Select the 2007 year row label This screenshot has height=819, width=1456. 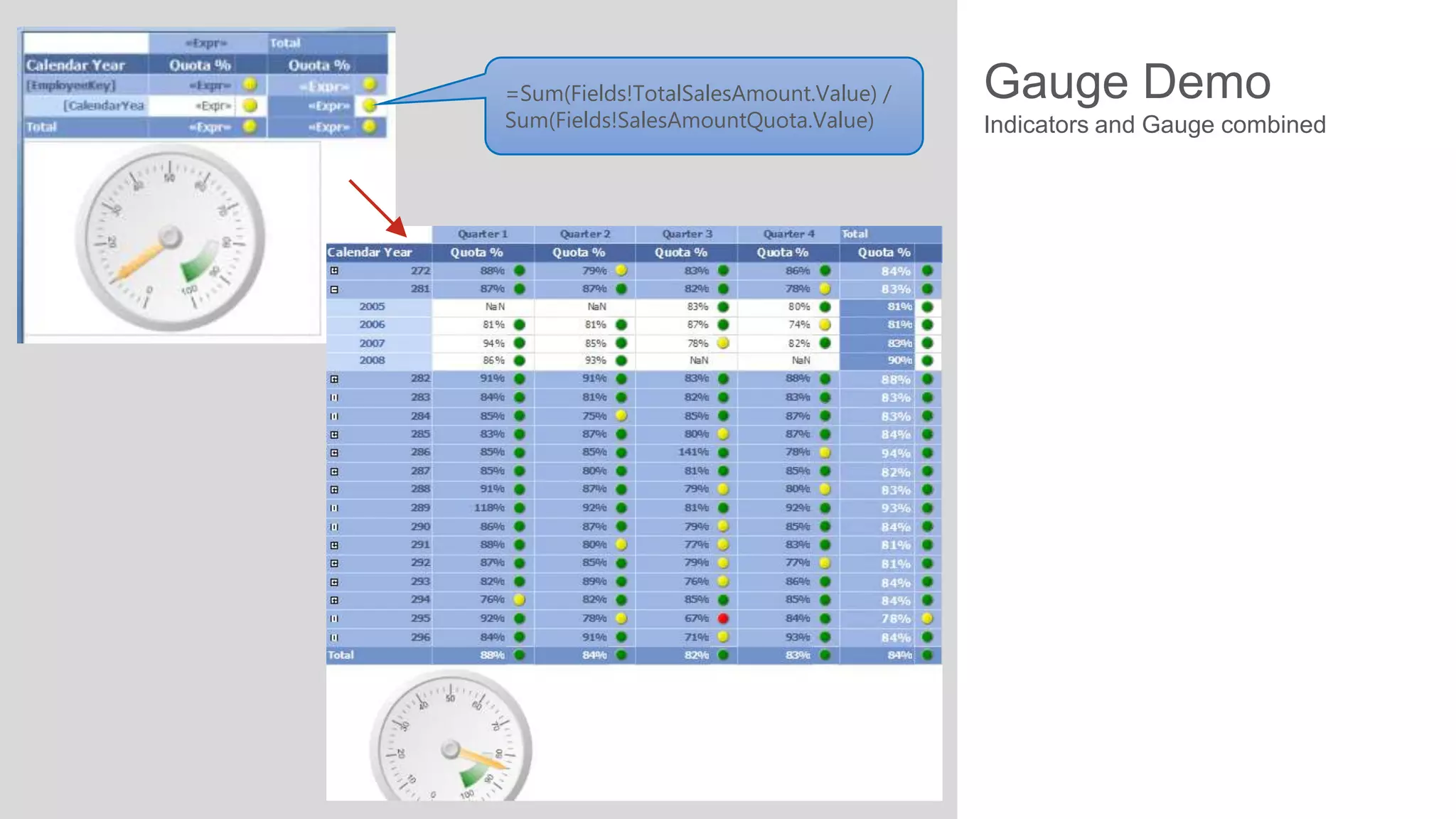pos(372,343)
